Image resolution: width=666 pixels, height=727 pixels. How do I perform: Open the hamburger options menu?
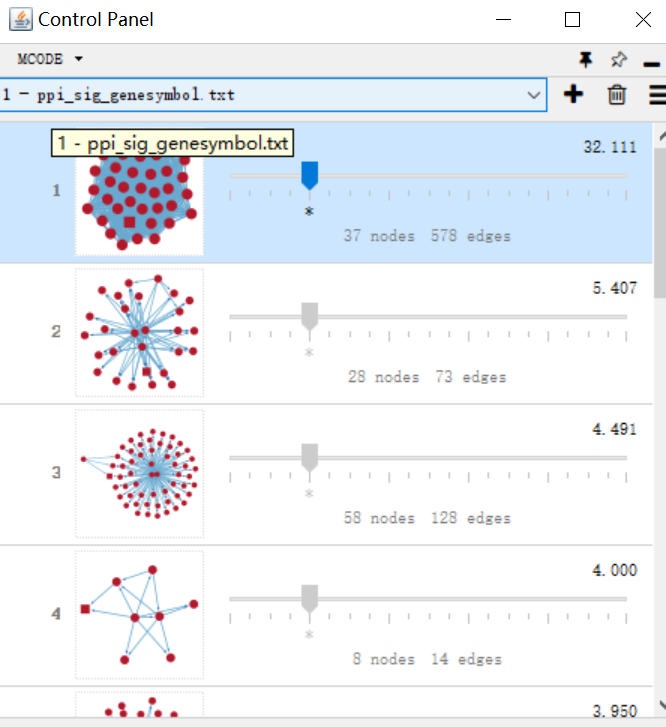point(657,95)
